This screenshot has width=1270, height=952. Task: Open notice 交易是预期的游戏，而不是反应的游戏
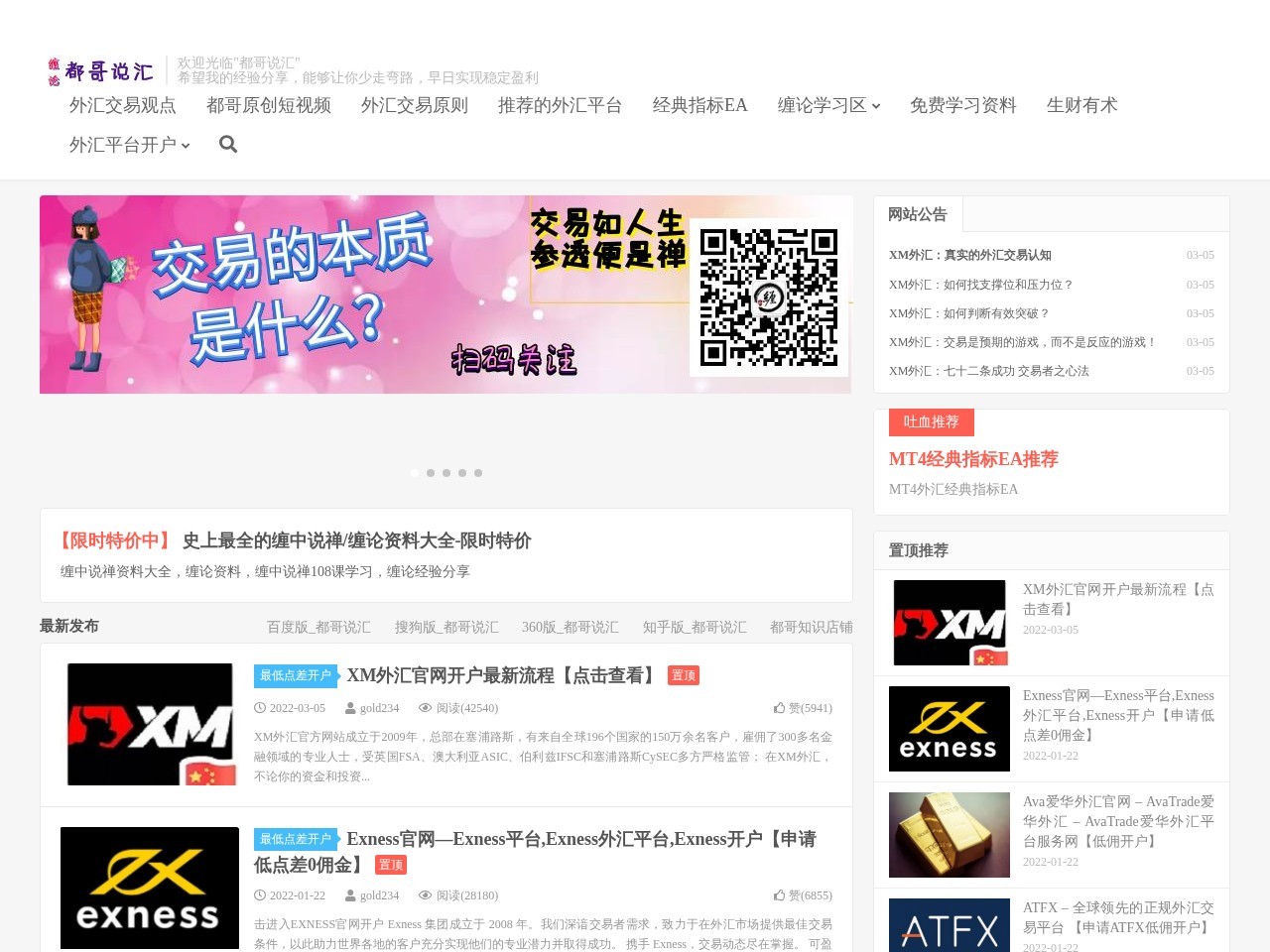1023,342
